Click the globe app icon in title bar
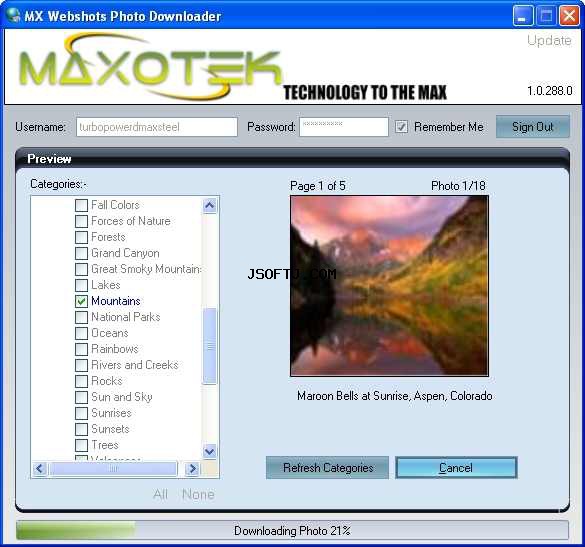Image resolution: width=585 pixels, height=547 pixels. [13, 15]
